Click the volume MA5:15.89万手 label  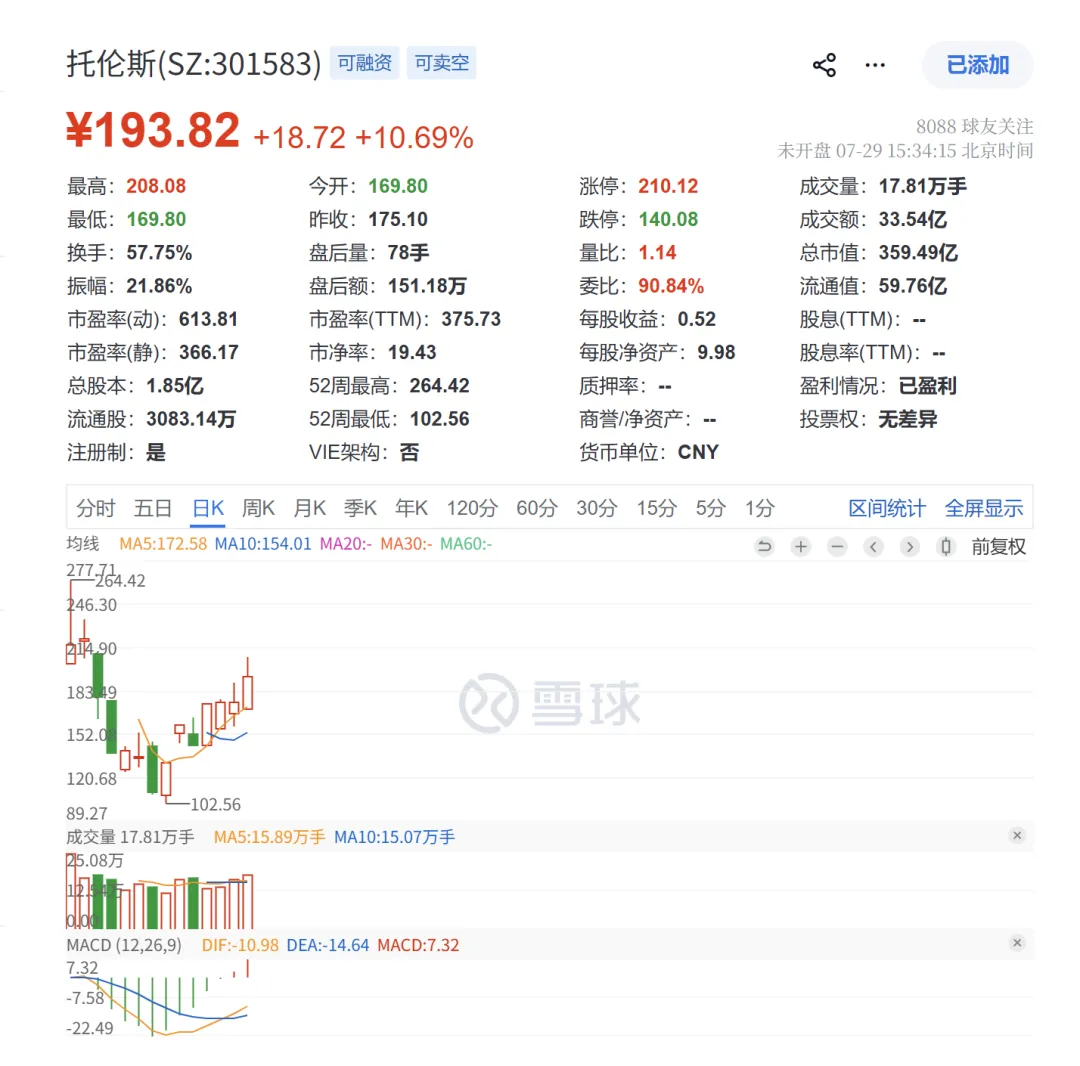click(269, 837)
